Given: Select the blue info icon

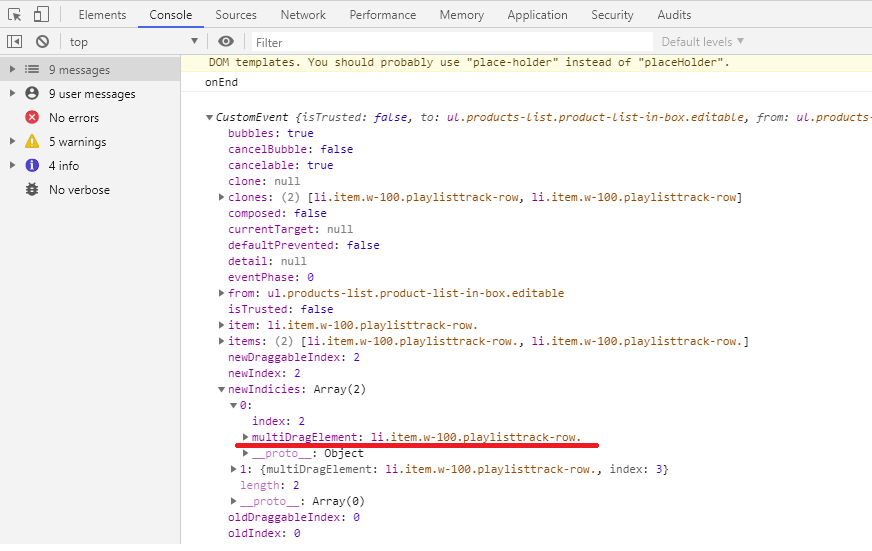Looking at the screenshot, I should [32, 165].
